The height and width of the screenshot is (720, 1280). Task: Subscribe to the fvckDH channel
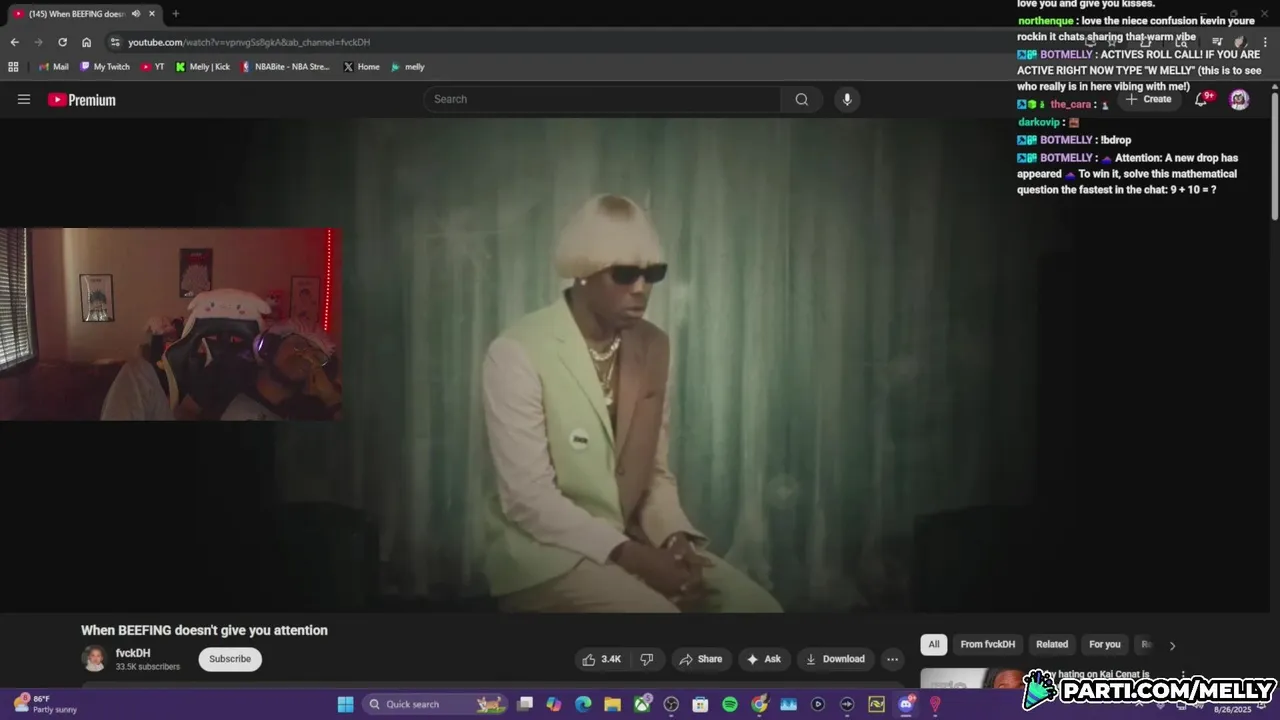(x=230, y=659)
